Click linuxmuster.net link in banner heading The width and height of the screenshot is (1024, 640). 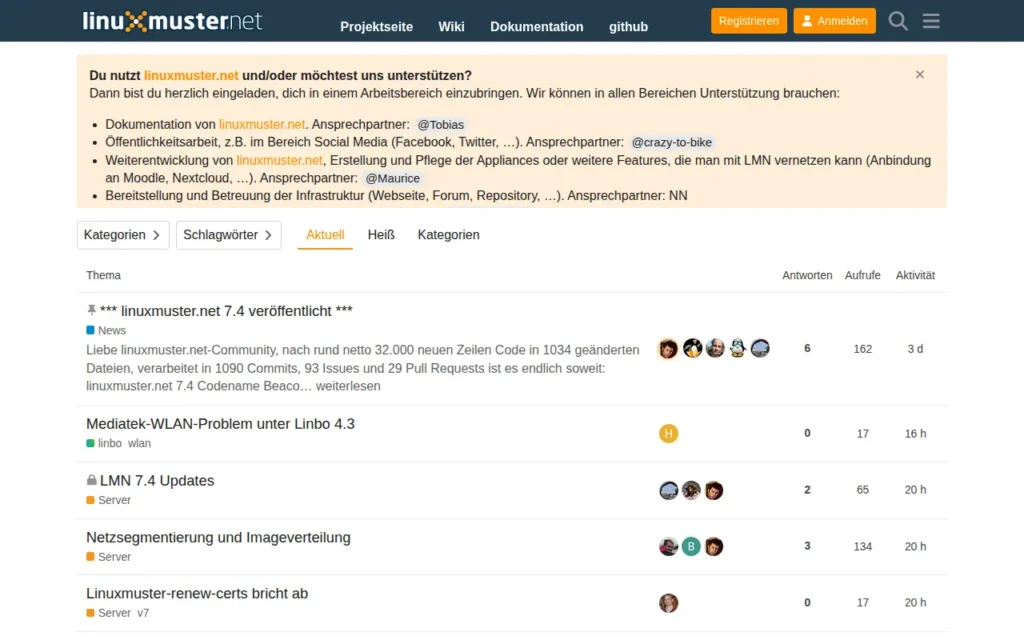coord(191,75)
